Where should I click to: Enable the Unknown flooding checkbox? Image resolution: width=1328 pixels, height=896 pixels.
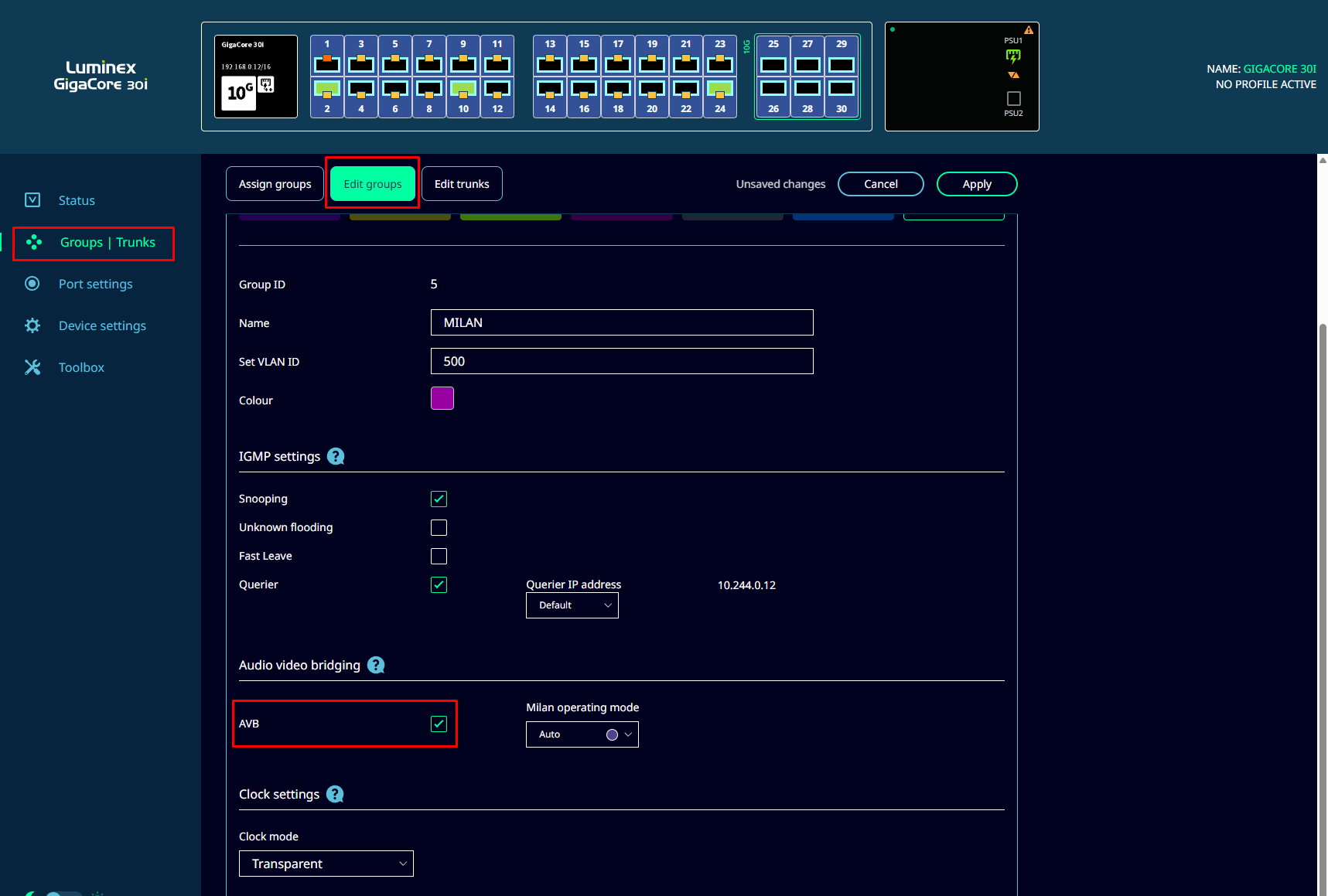tap(439, 528)
